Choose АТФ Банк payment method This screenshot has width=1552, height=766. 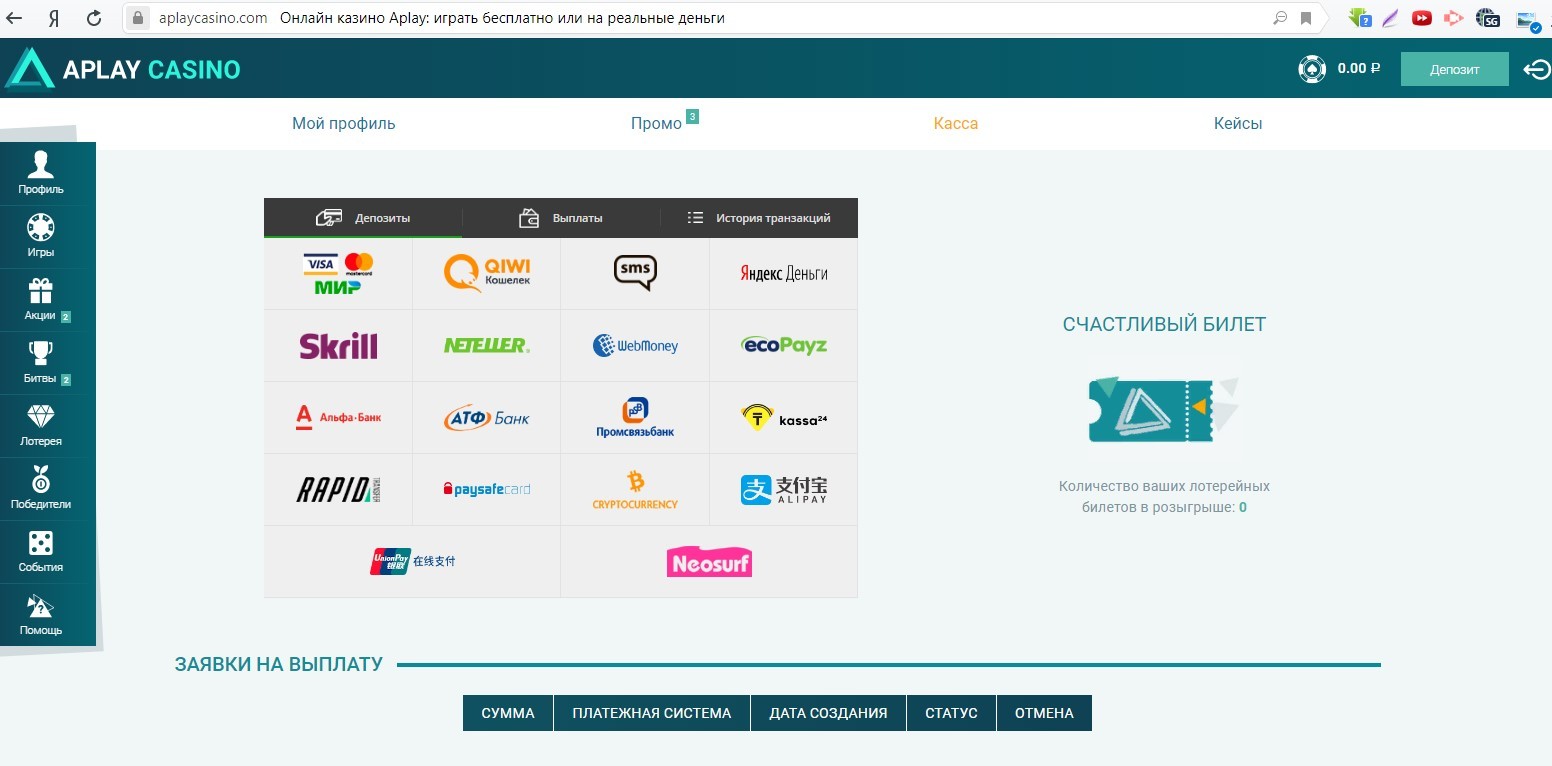tap(487, 418)
